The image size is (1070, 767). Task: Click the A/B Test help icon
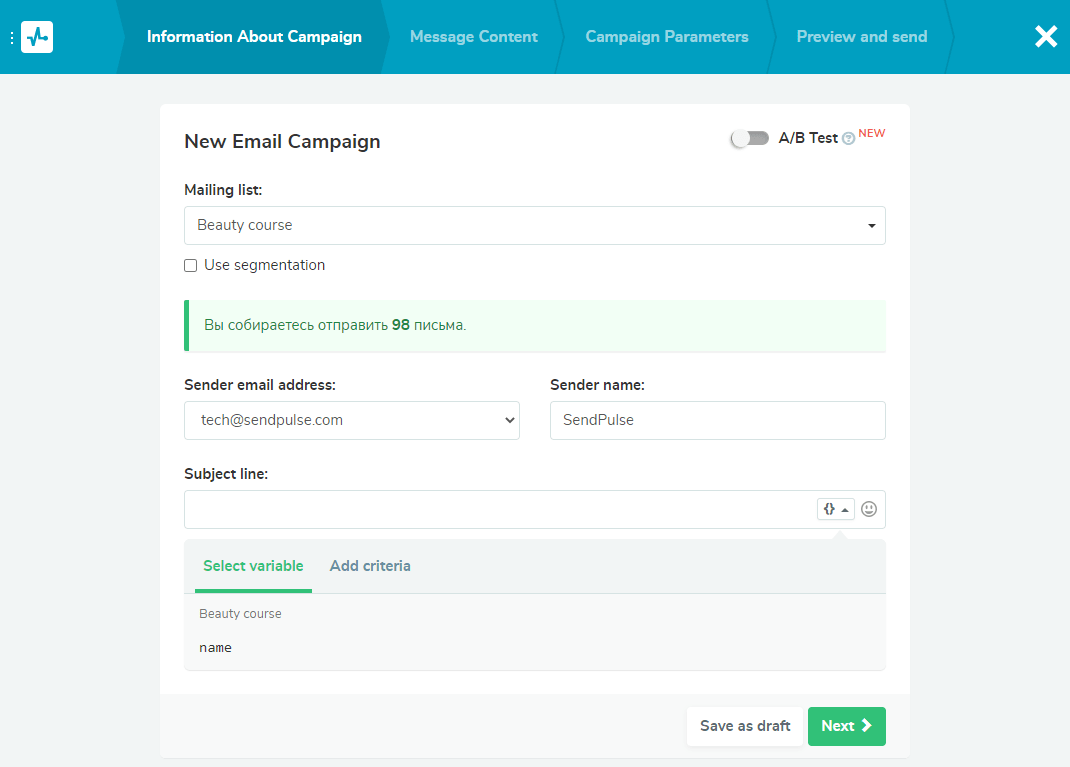(848, 139)
